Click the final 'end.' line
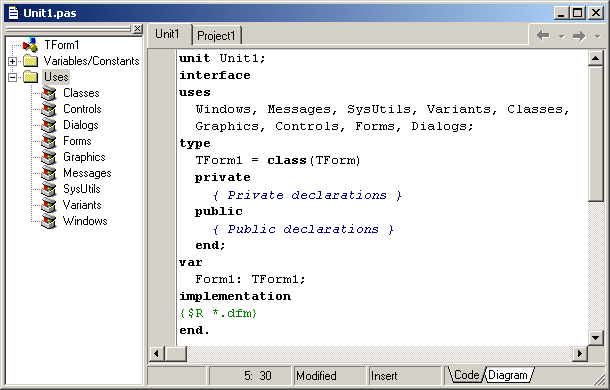 [x=194, y=330]
